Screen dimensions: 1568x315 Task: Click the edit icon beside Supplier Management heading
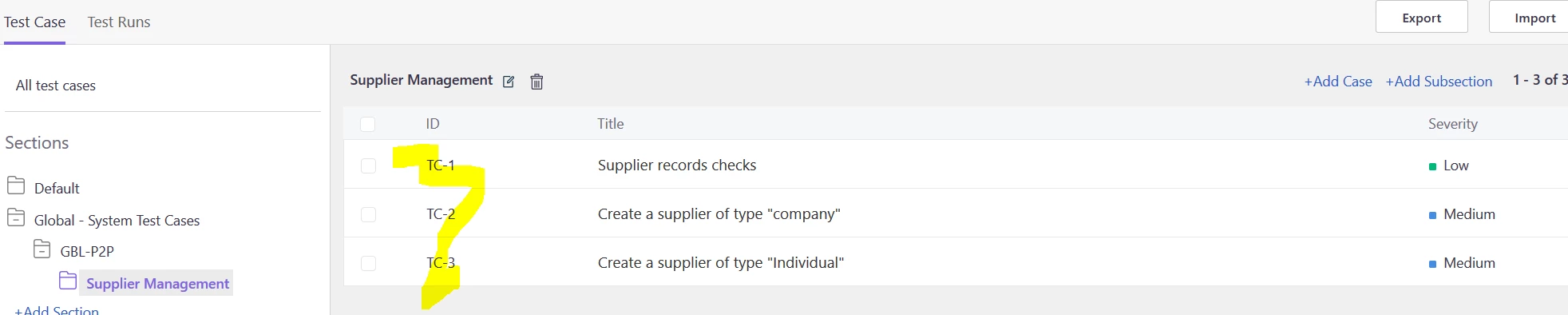pos(509,82)
